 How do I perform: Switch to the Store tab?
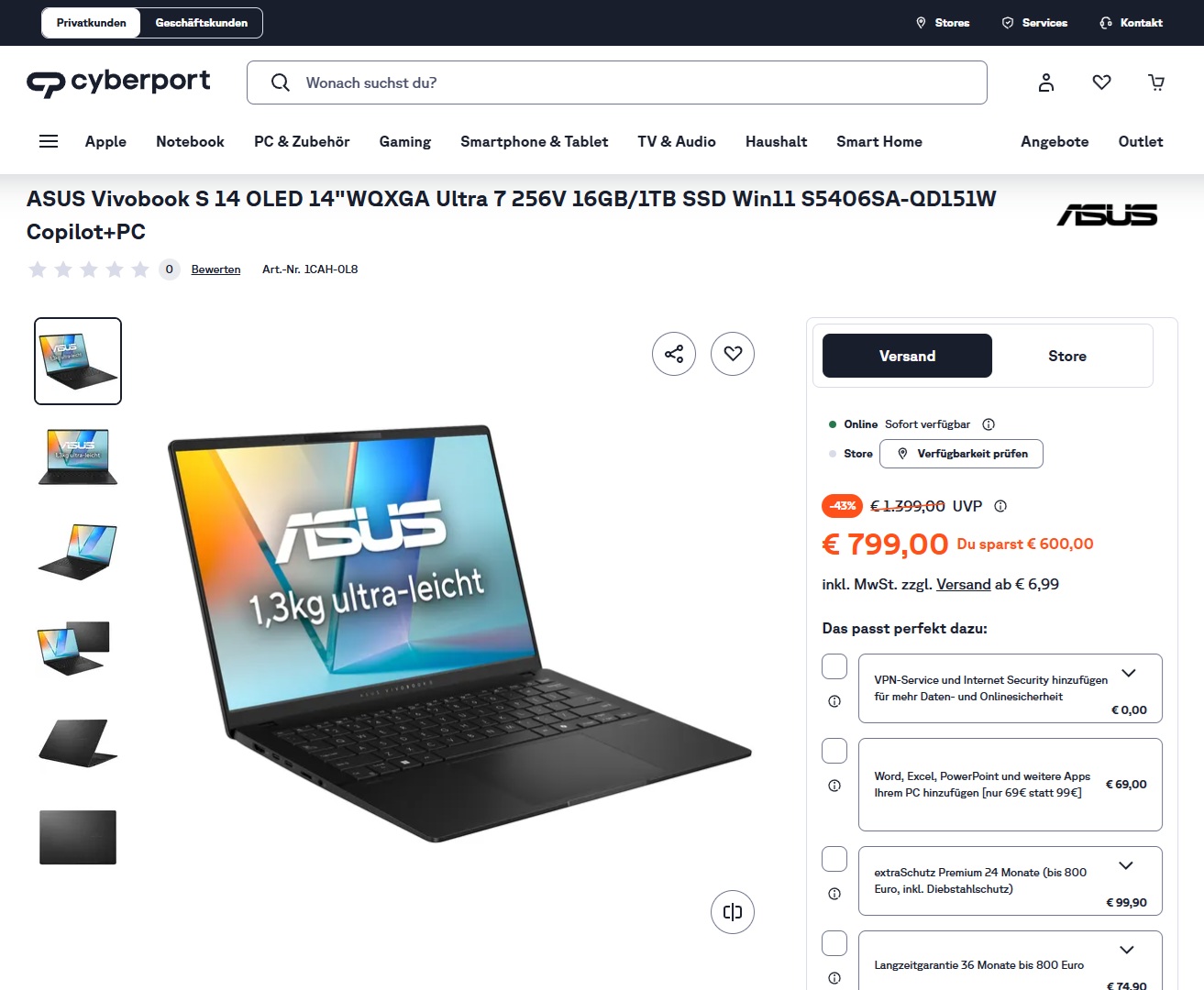point(1067,356)
